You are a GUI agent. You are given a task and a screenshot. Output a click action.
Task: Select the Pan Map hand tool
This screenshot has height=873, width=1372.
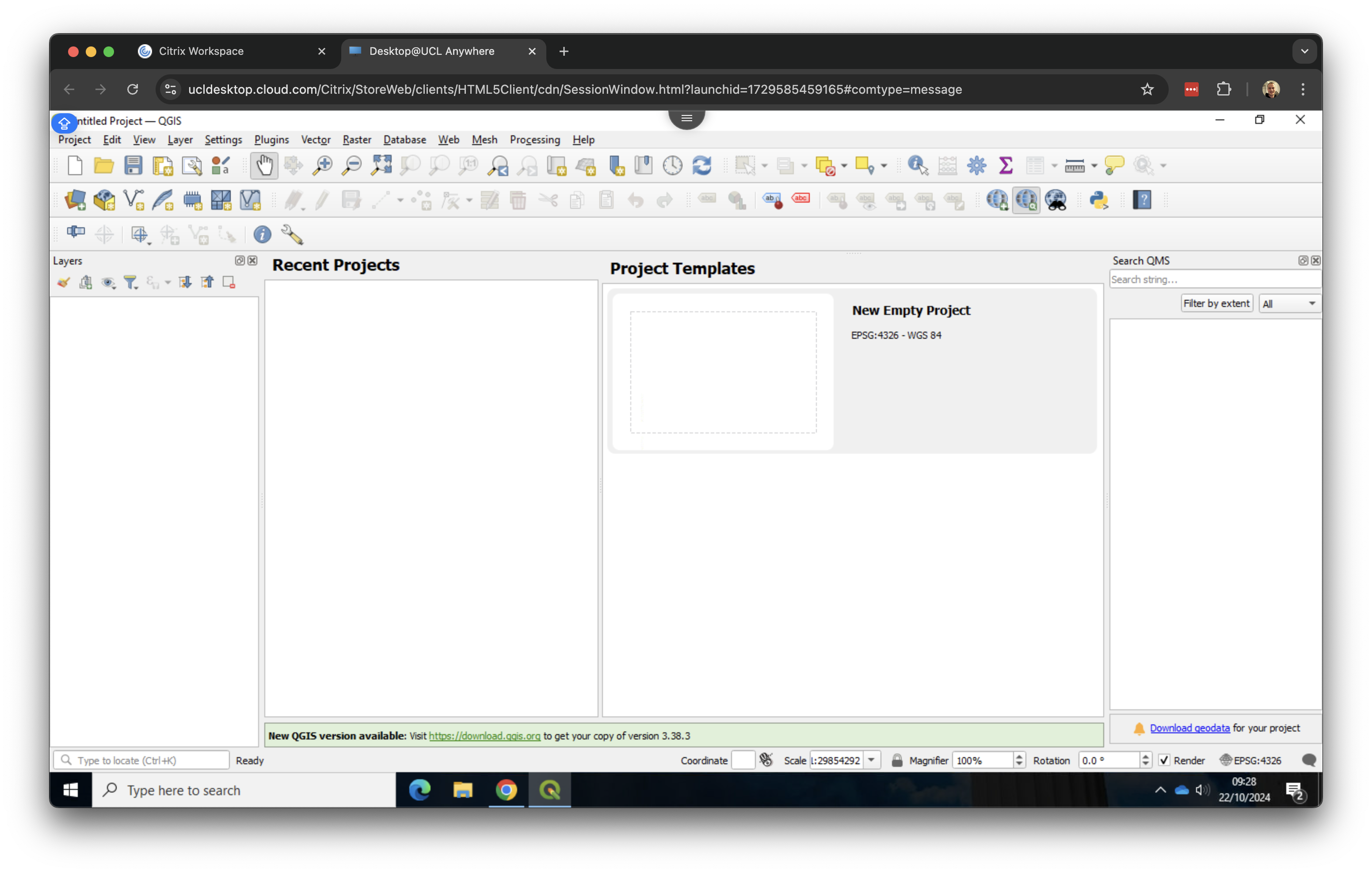click(264, 165)
